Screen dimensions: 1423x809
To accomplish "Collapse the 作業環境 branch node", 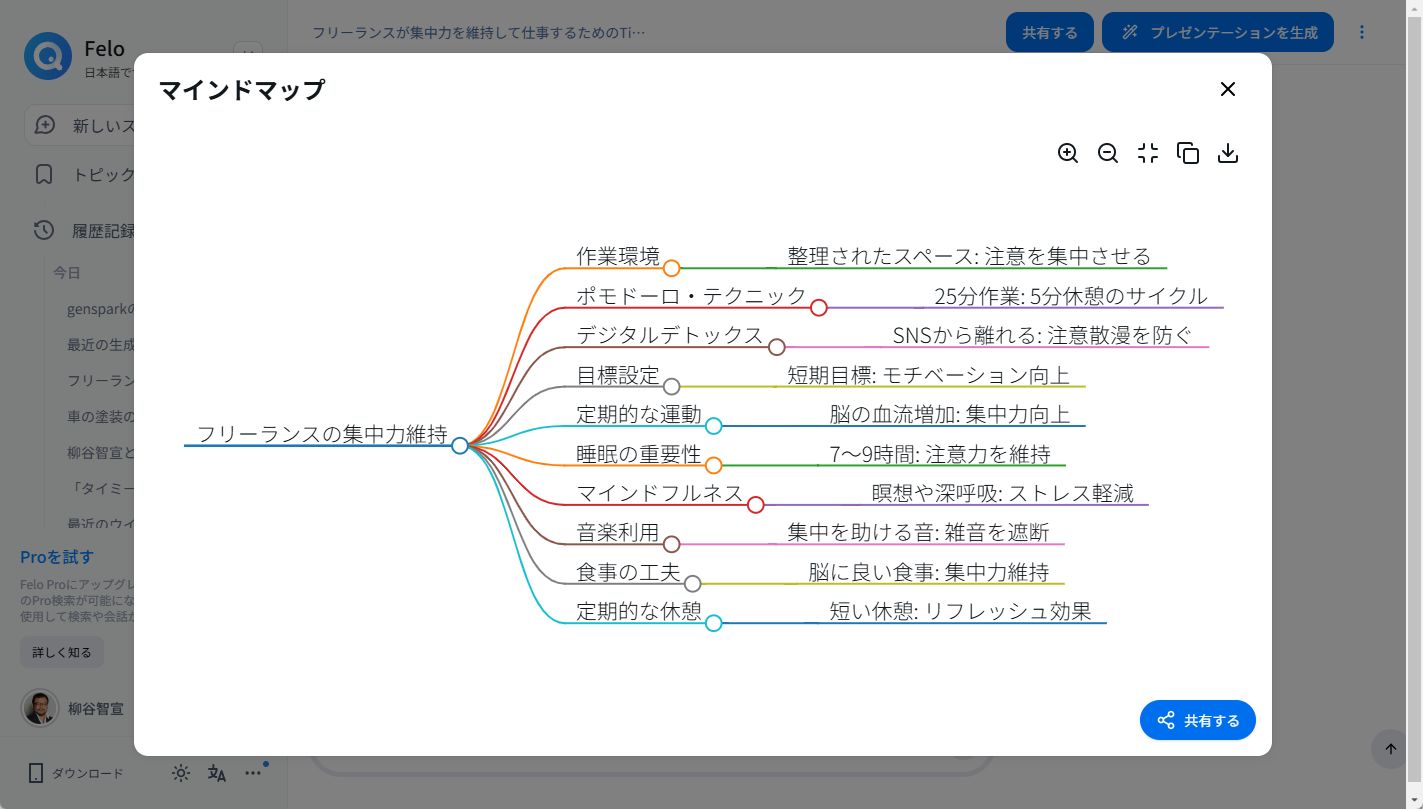I will coord(672,268).
